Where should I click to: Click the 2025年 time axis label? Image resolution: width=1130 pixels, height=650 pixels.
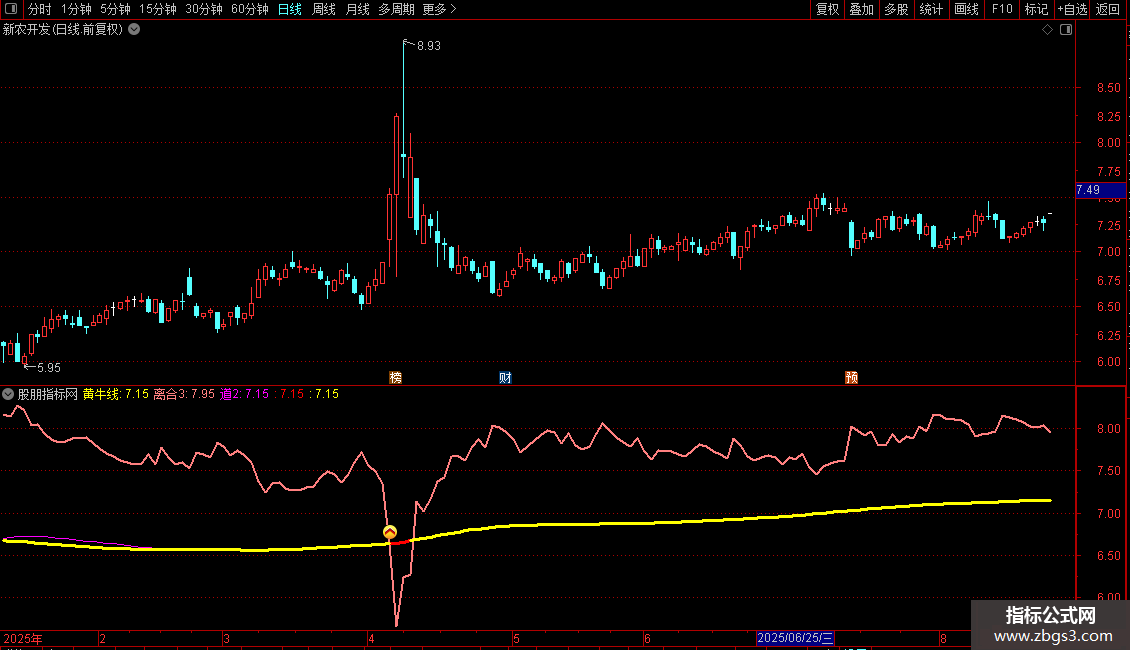[x=23, y=638]
